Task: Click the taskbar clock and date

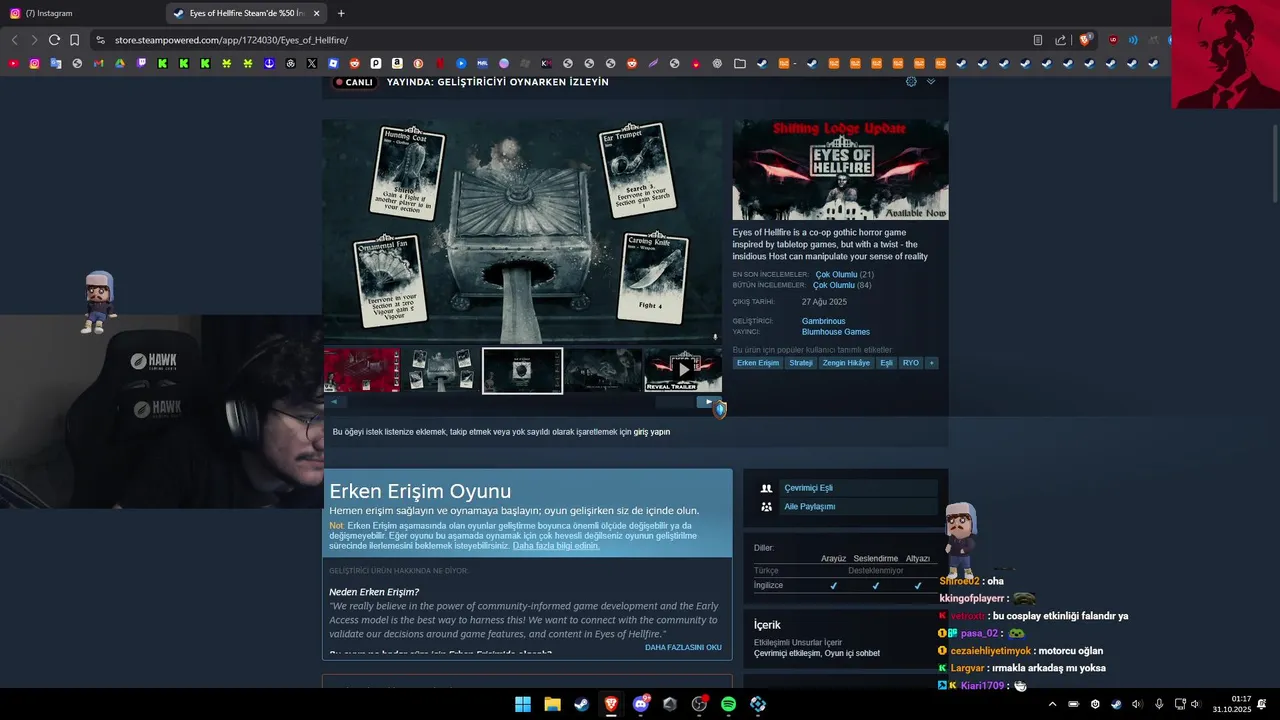Action: click(1231, 704)
